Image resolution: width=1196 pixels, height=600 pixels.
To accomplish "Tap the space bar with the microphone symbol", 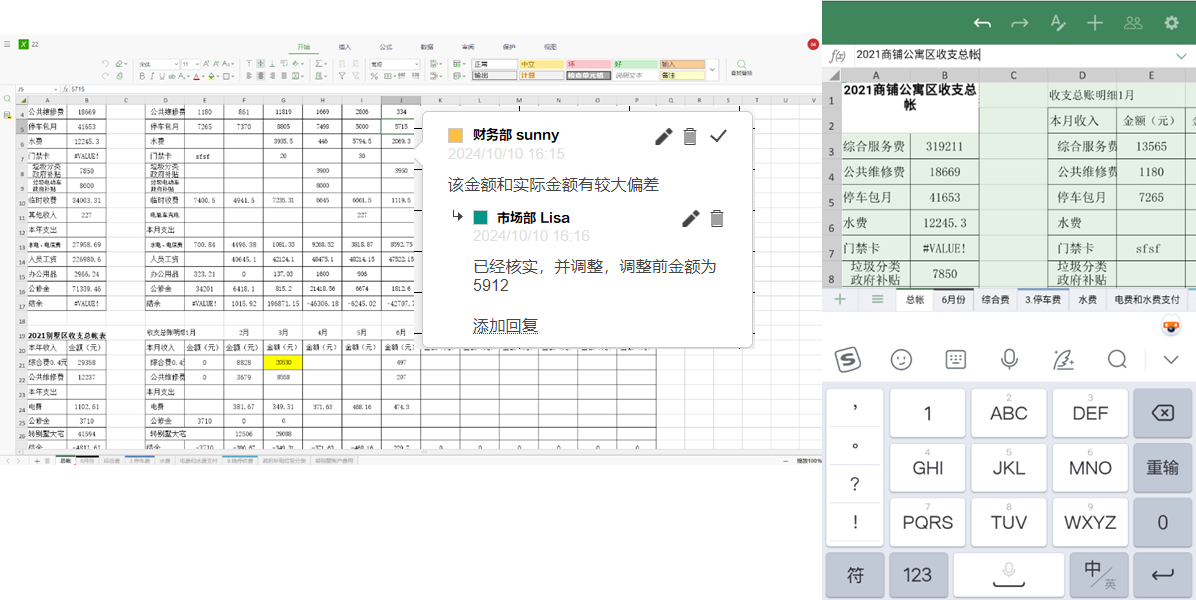I will click(x=1008, y=575).
